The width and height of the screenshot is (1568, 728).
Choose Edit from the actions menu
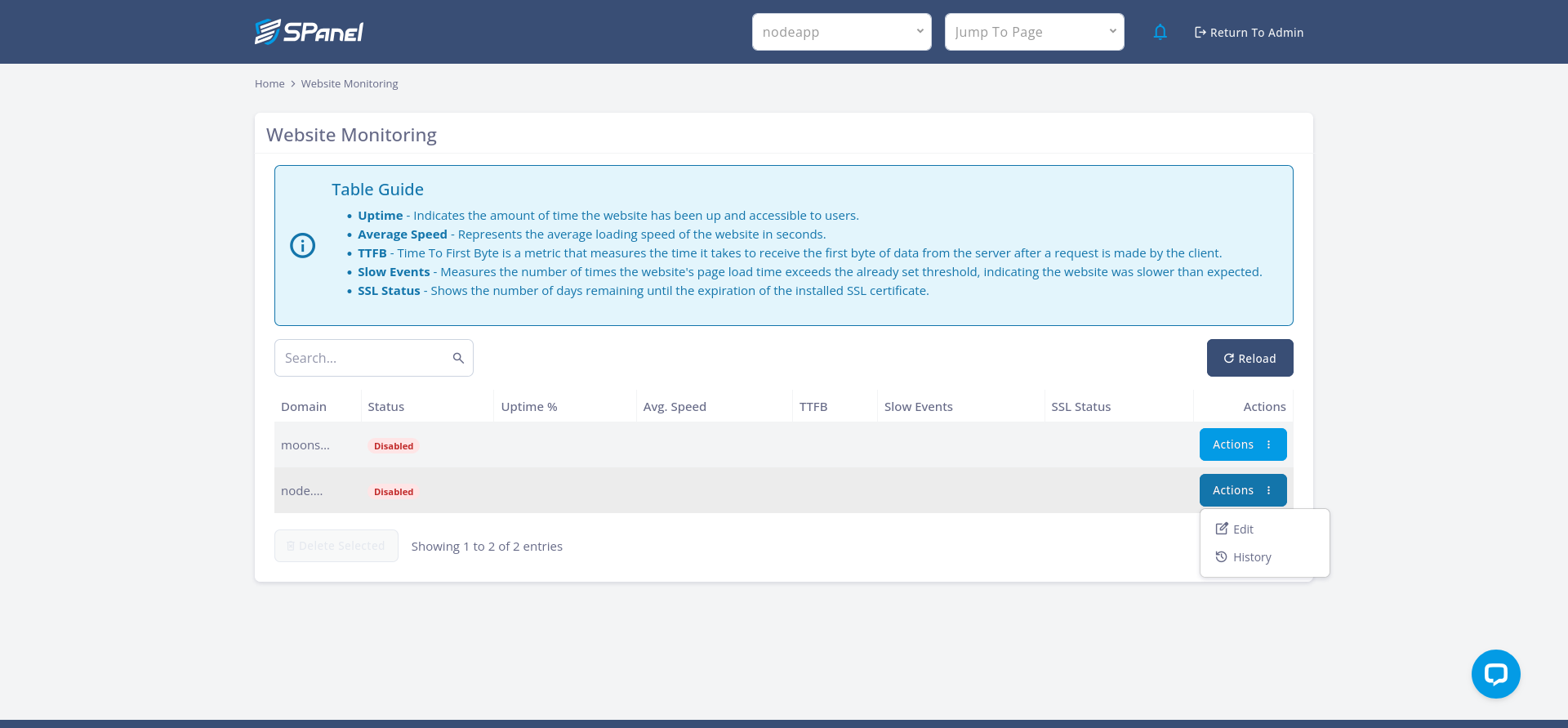pyautogui.click(x=1264, y=529)
